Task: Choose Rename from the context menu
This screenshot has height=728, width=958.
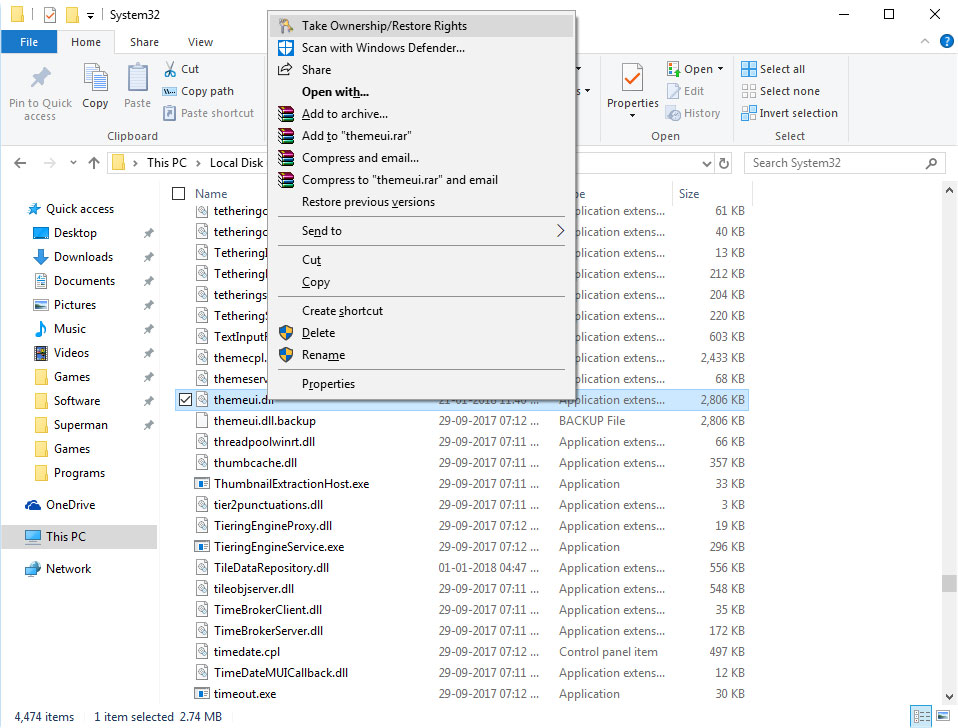Action: pos(421,355)
